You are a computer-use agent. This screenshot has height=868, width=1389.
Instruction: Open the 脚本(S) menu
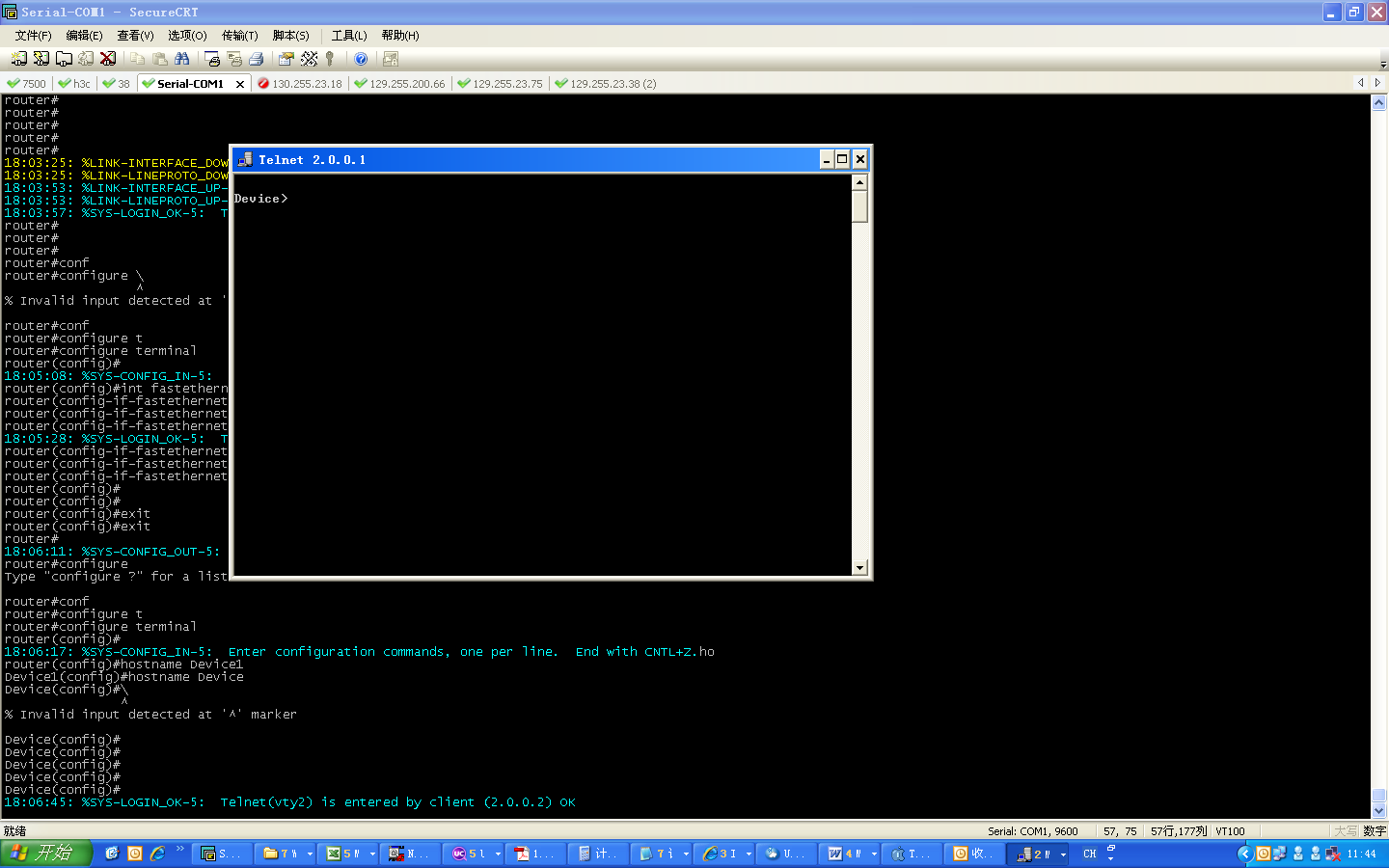290,36
